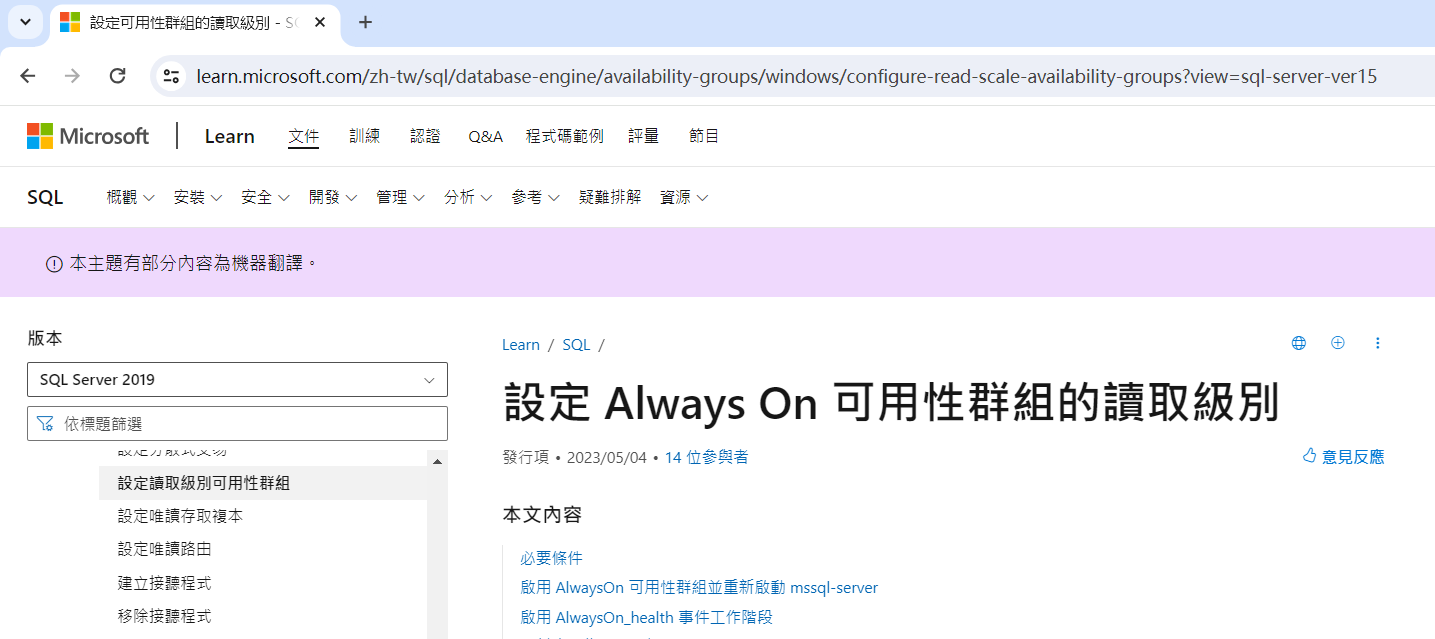Click the SQL product title link
This screenshot has height=639, width=1435.
[x=45, y=198]
